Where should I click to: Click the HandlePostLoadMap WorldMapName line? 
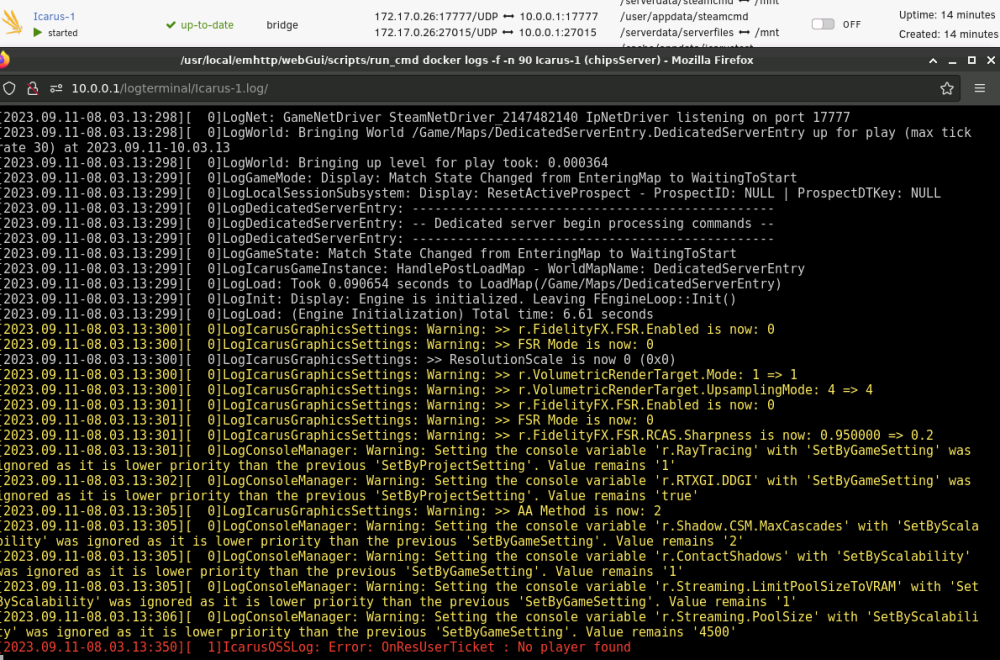click(402, 269)
